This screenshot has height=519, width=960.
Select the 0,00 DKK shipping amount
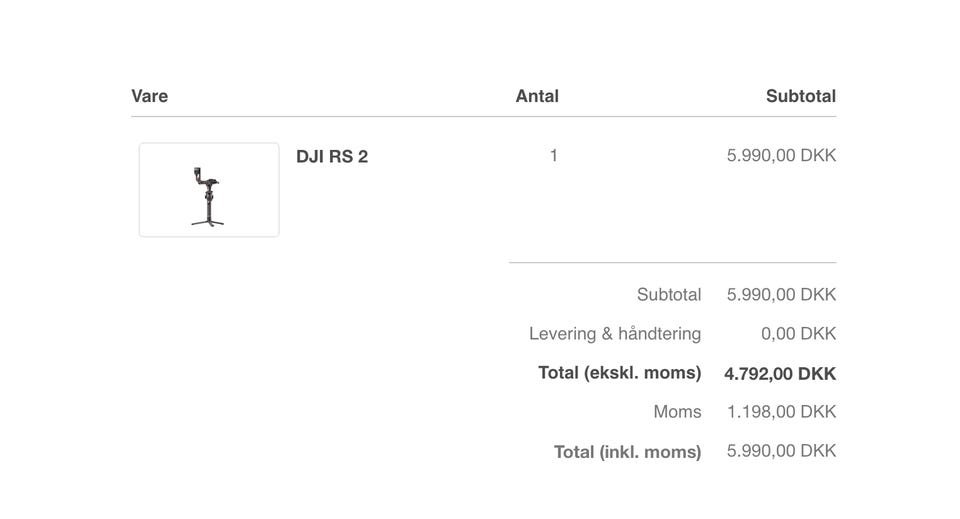[798, 334]
